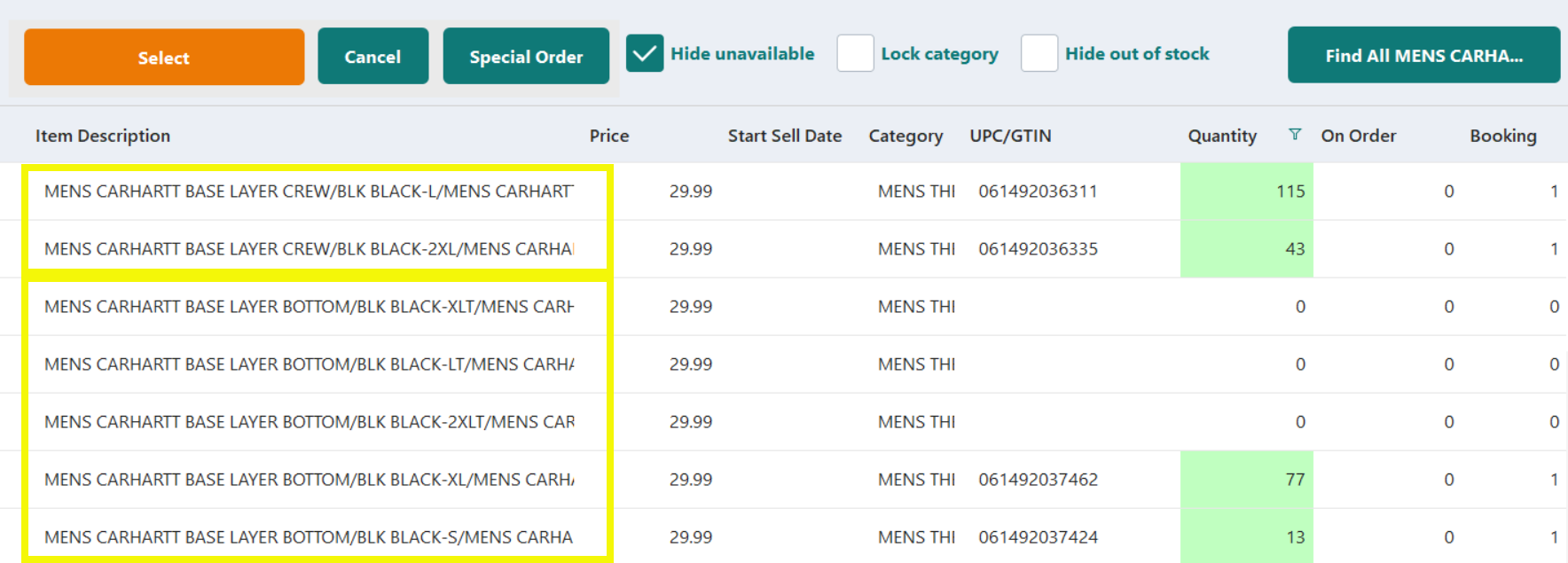Select the BOTTOM/BLK BLACK-S item row
This screenshot has height=563, width=1568.
pyautogui.click(x=784, y=536)
